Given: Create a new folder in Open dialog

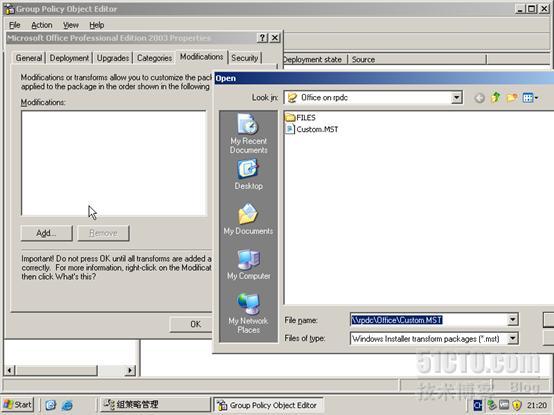Looking at the screenshot, I should click(x=512, y=97).
